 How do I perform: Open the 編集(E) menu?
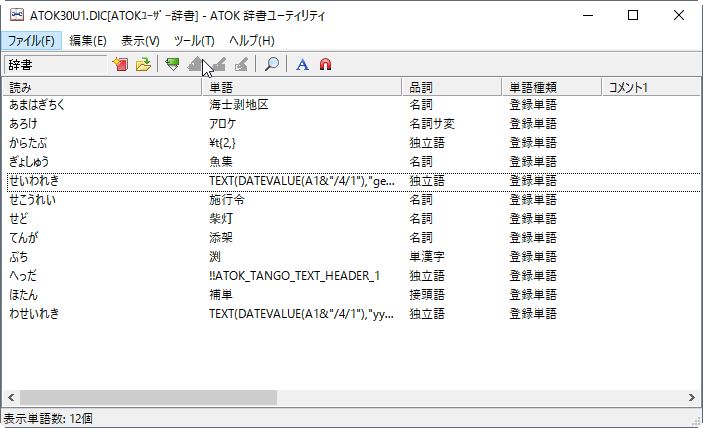(x=88, y=41)
